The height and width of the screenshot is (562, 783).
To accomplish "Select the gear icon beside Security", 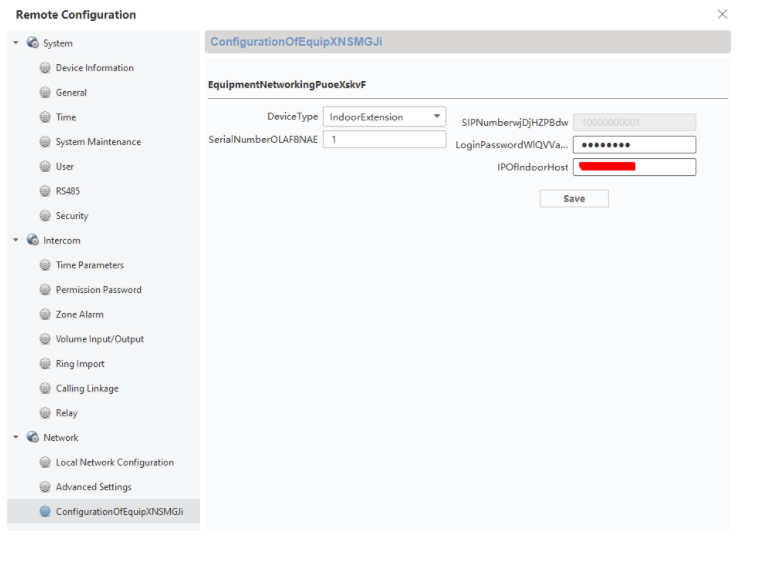I will [x=45, y=215].
